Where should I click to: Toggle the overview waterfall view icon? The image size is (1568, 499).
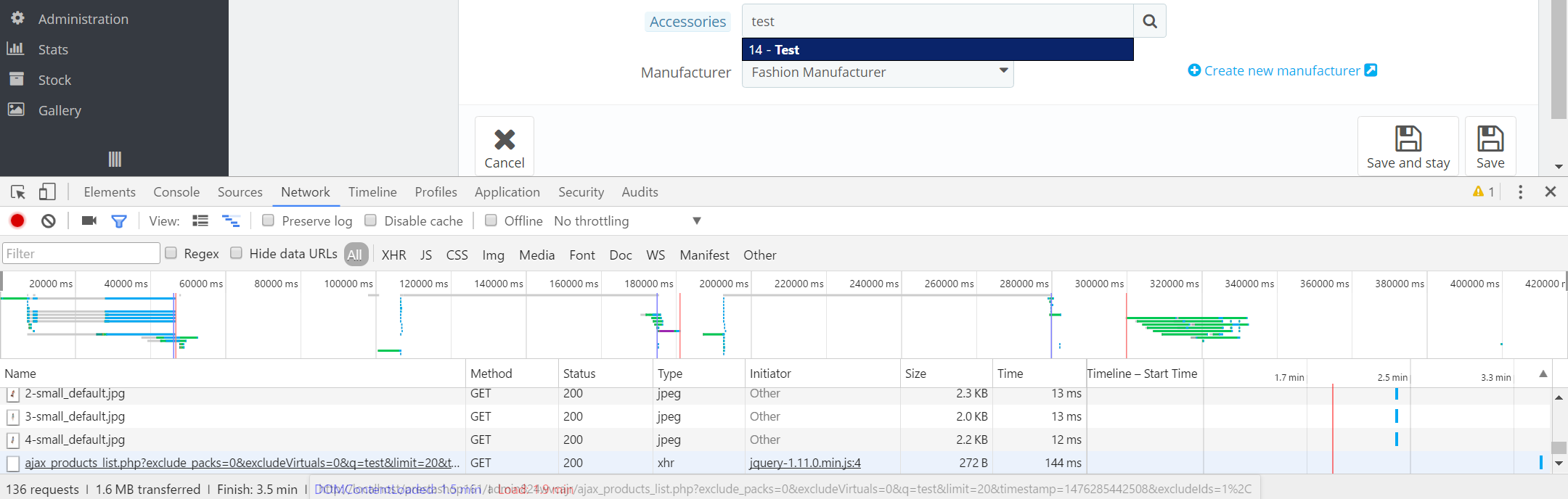click(x=230, y=220)
